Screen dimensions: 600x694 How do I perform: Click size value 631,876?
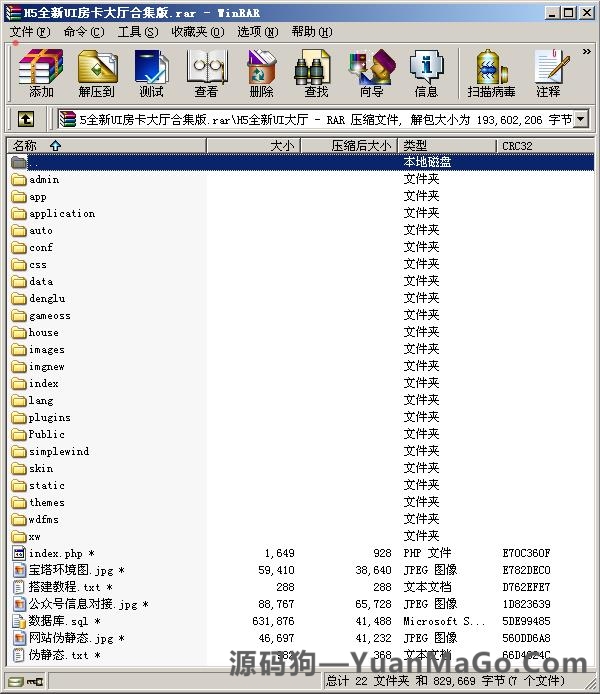[273, 621]
